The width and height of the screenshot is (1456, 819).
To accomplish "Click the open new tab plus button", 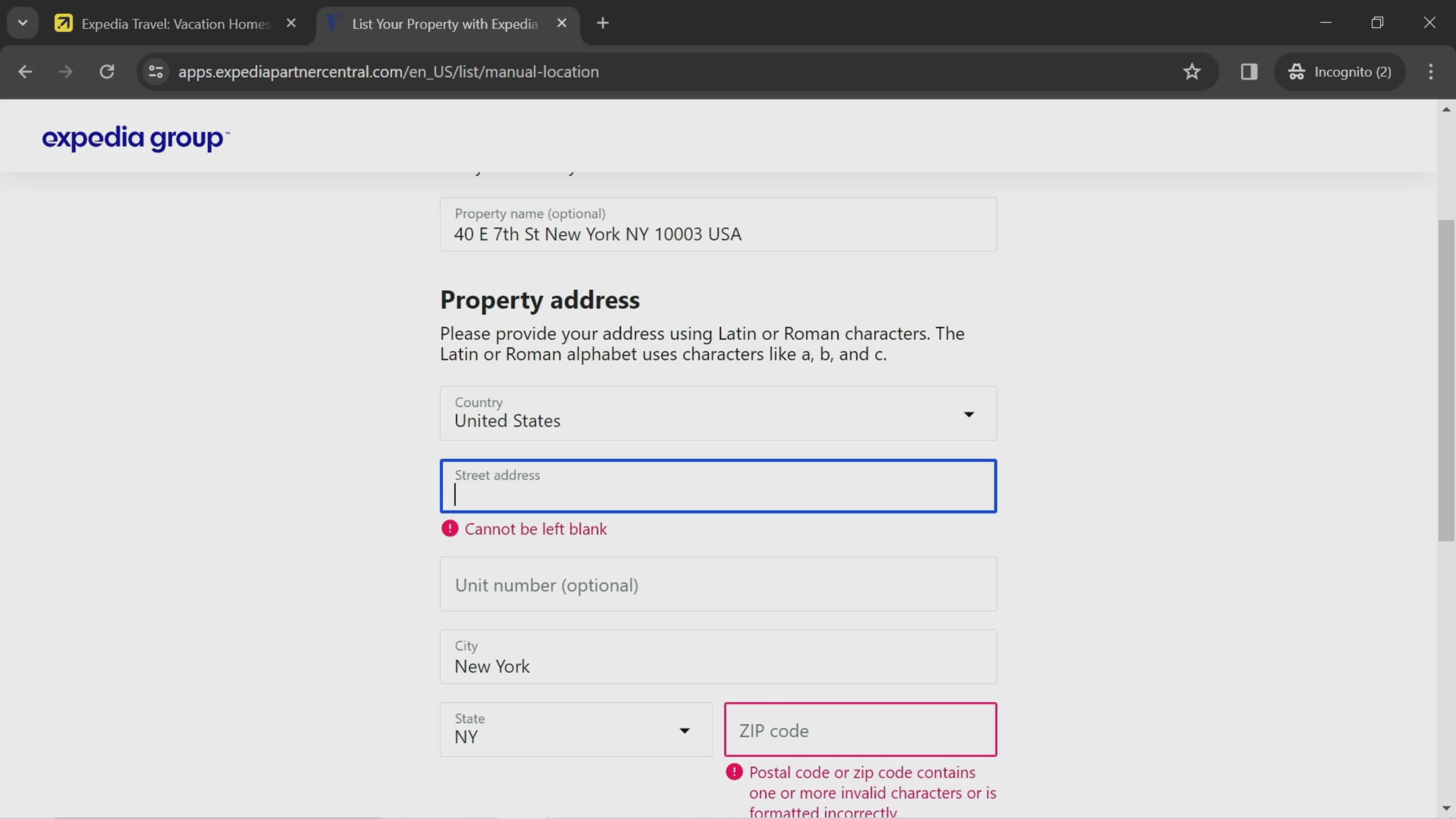I will (603, 23).
